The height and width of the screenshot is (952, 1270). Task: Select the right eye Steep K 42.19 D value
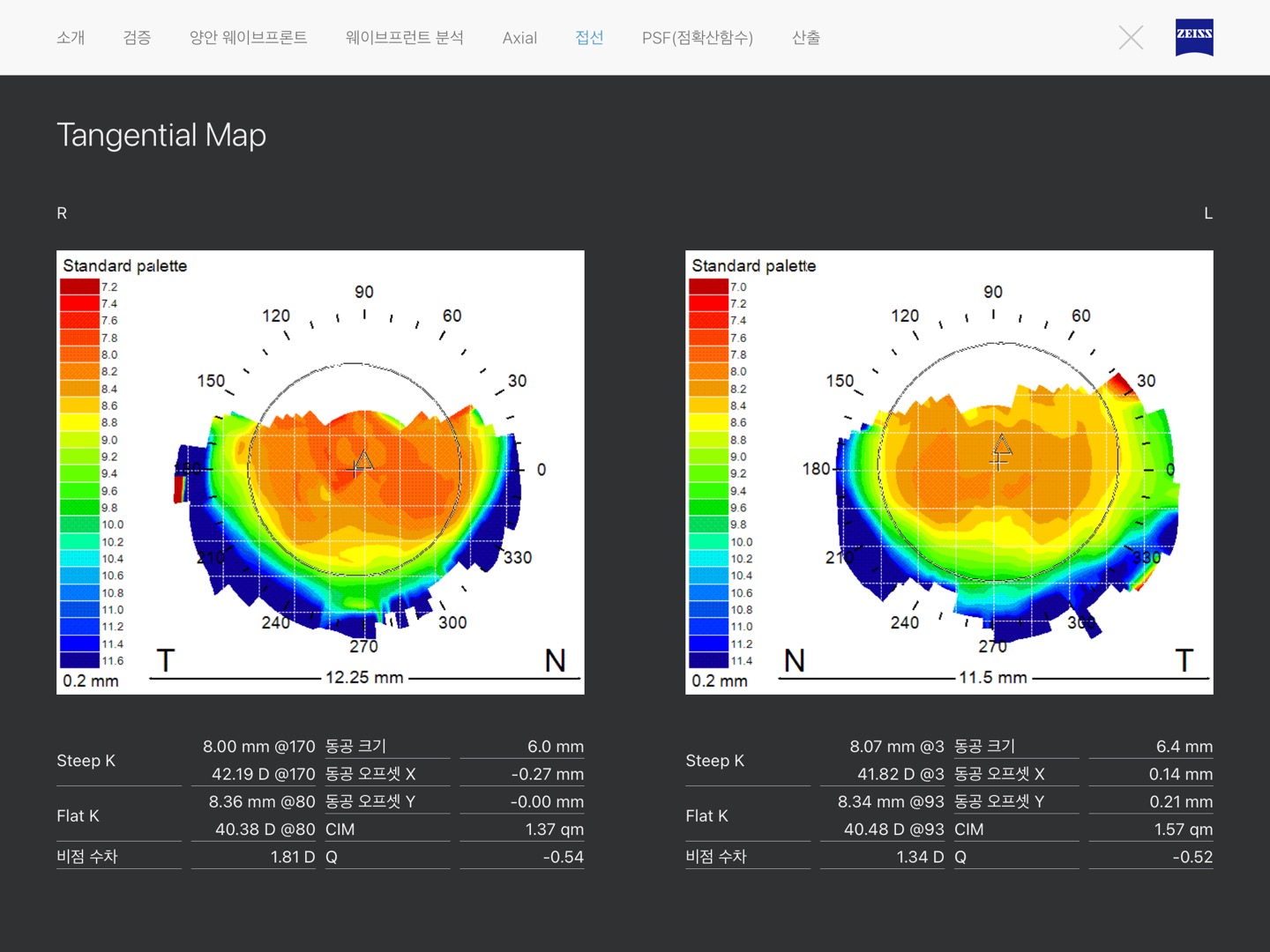263,774
